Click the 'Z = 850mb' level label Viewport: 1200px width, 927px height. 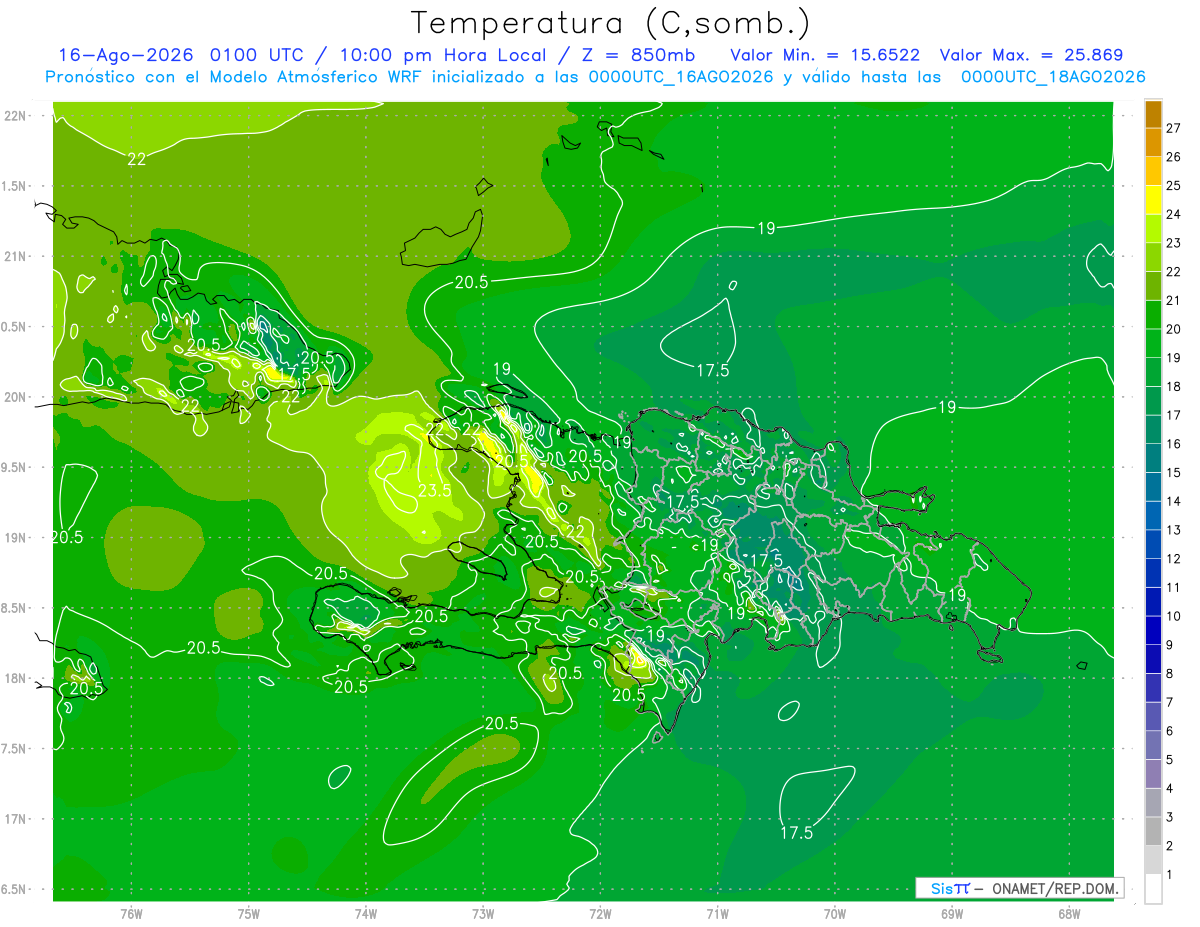(x=638, y=55)
